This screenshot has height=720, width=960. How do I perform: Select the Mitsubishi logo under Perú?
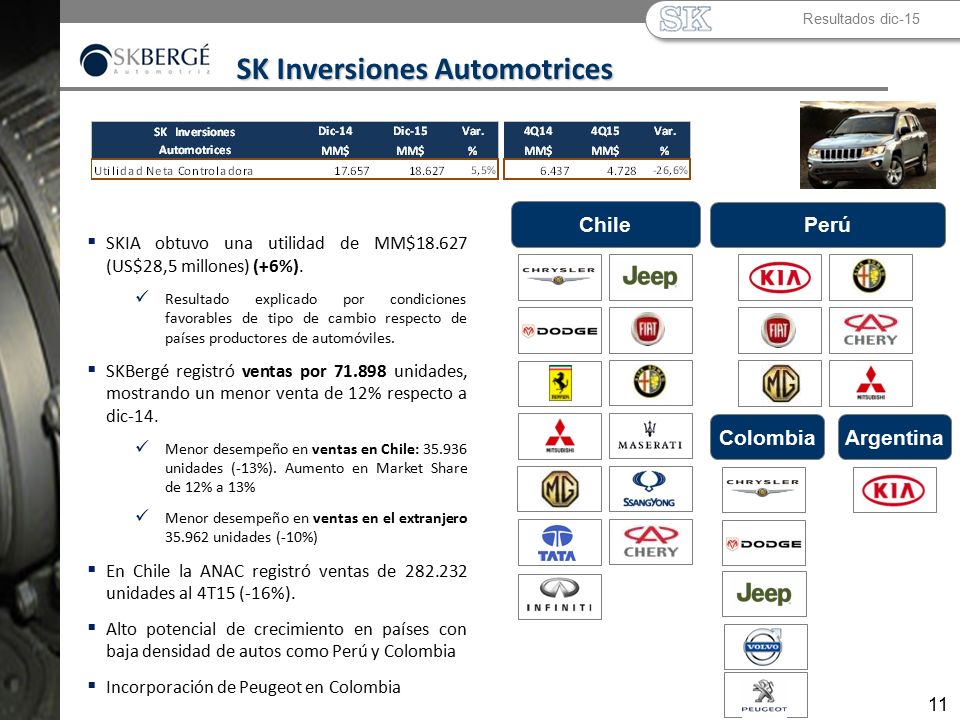(871, 384)
